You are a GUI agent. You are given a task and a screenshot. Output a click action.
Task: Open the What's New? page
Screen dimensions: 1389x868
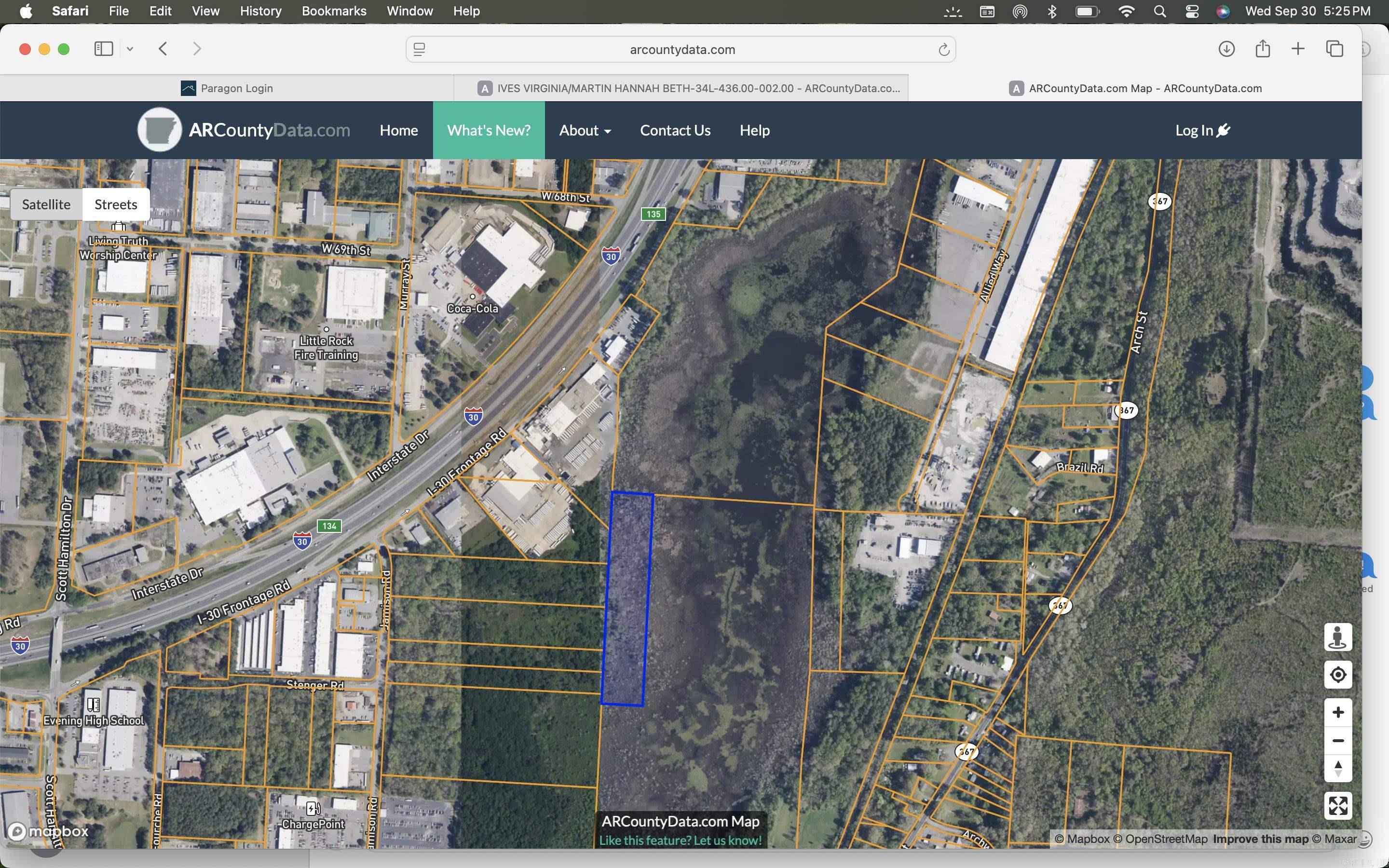pyautogui.click(x=489, y=130)
